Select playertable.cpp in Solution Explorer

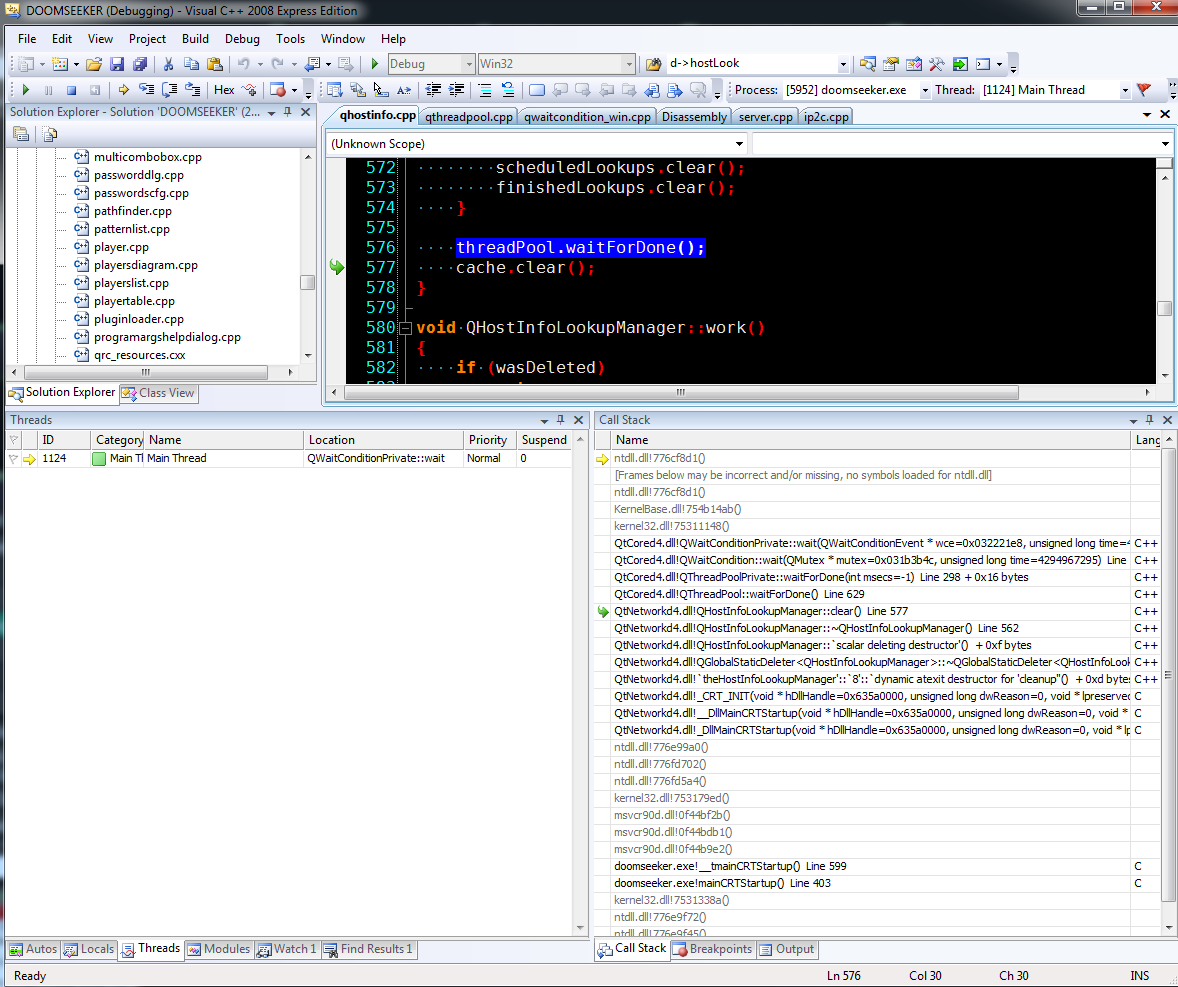coord(134,301)
